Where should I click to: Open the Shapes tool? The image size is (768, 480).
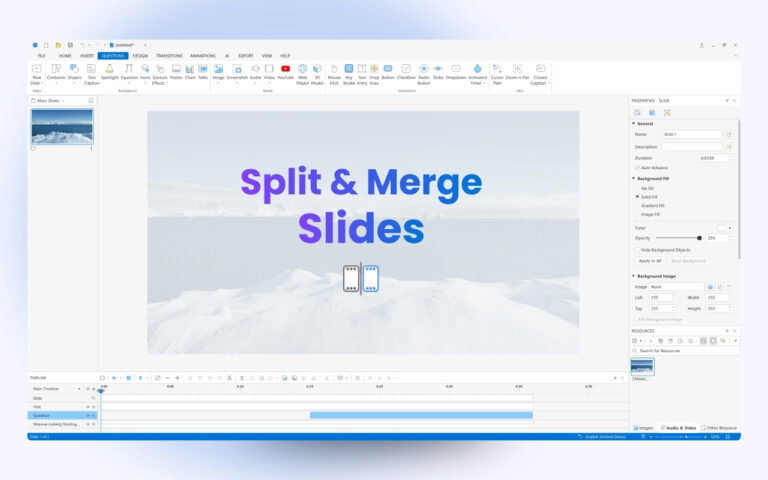point(74,72)
